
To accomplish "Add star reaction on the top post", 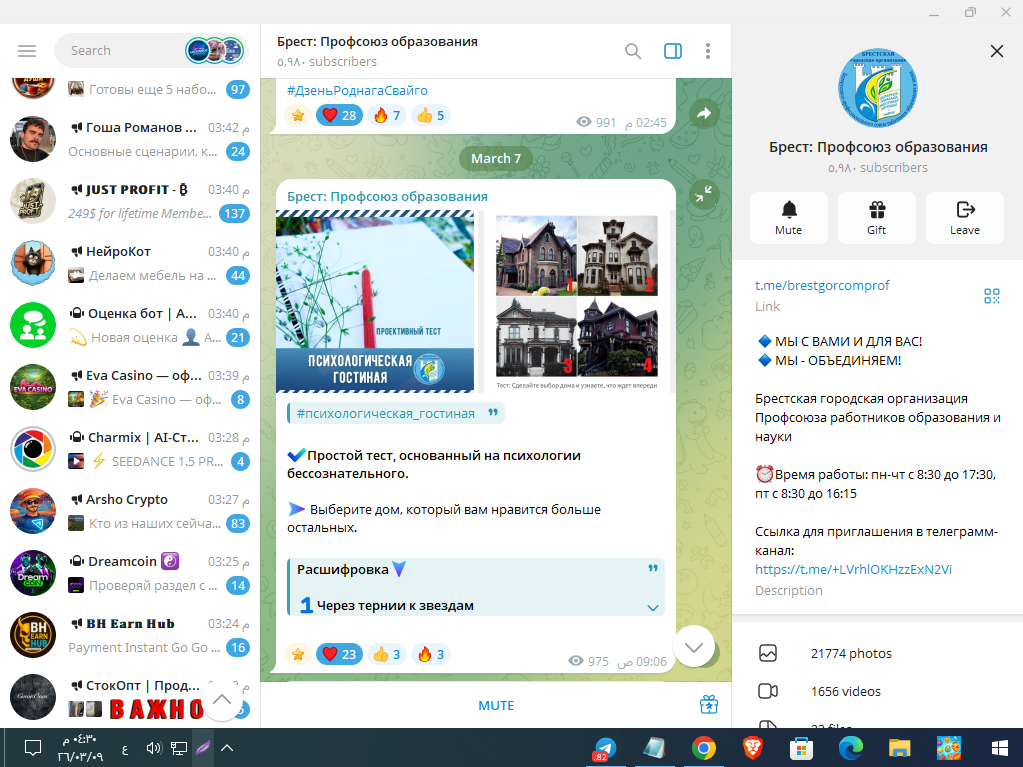I will point(298,115).
